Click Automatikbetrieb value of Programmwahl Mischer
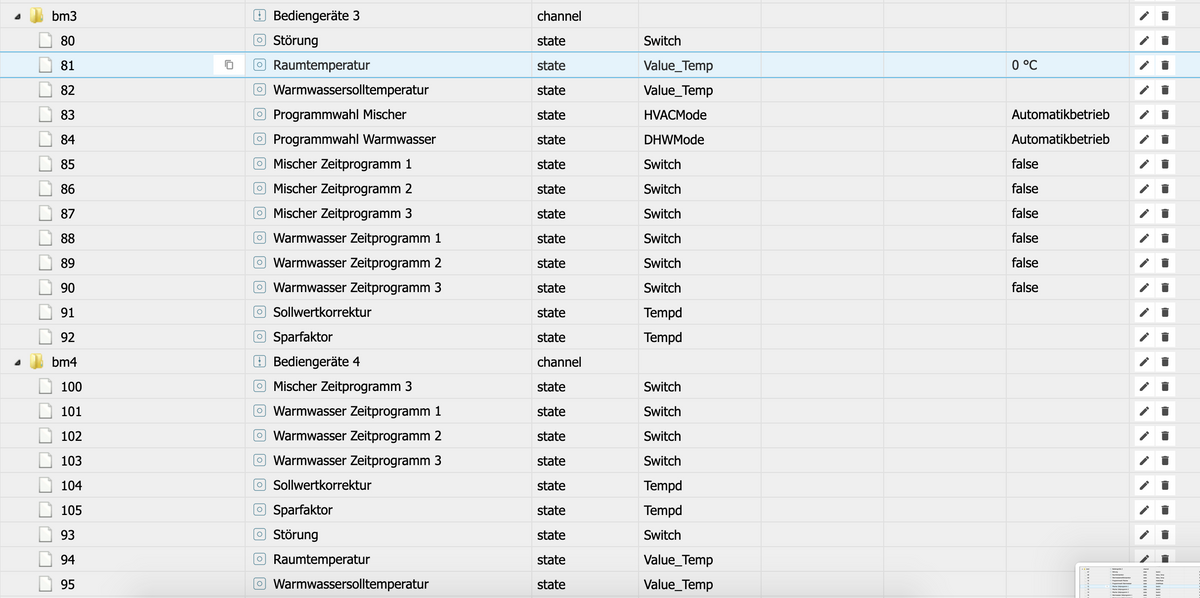The width and height of the screenshot is (1200, 598). 1060,115
